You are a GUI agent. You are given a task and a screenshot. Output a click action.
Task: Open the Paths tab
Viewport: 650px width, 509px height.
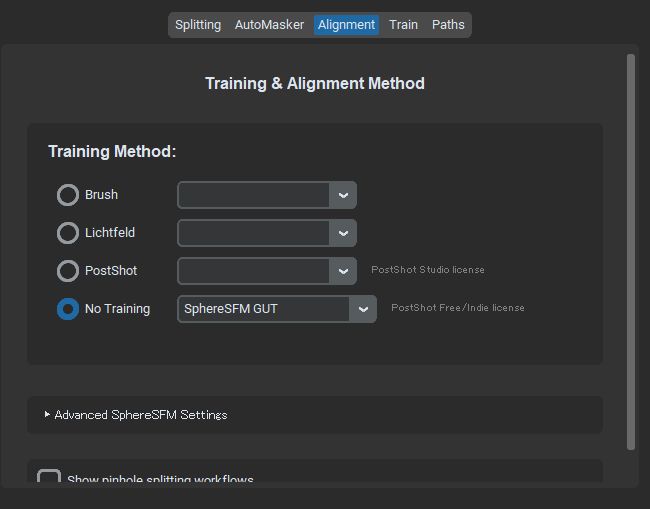448,25
